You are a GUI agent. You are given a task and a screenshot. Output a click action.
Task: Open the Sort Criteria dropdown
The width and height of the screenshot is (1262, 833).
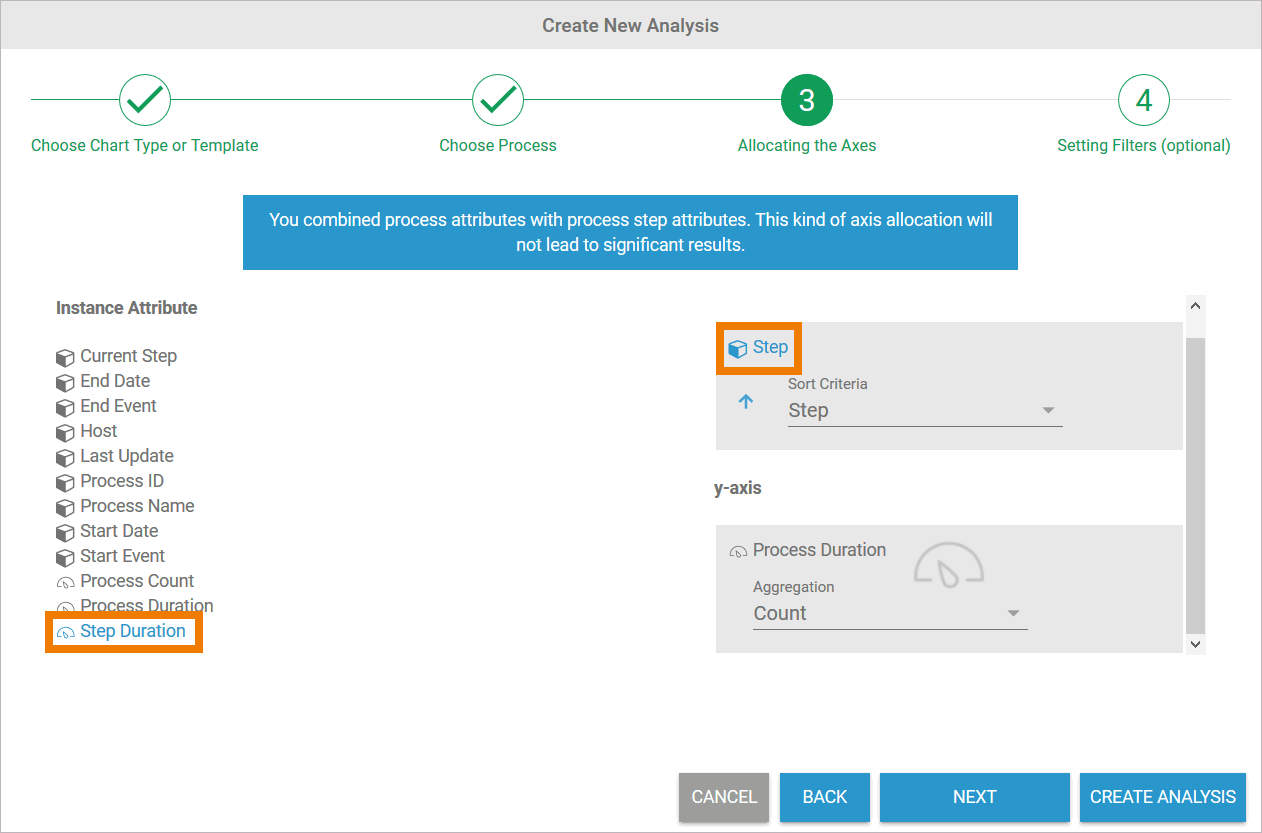point(924,411)
